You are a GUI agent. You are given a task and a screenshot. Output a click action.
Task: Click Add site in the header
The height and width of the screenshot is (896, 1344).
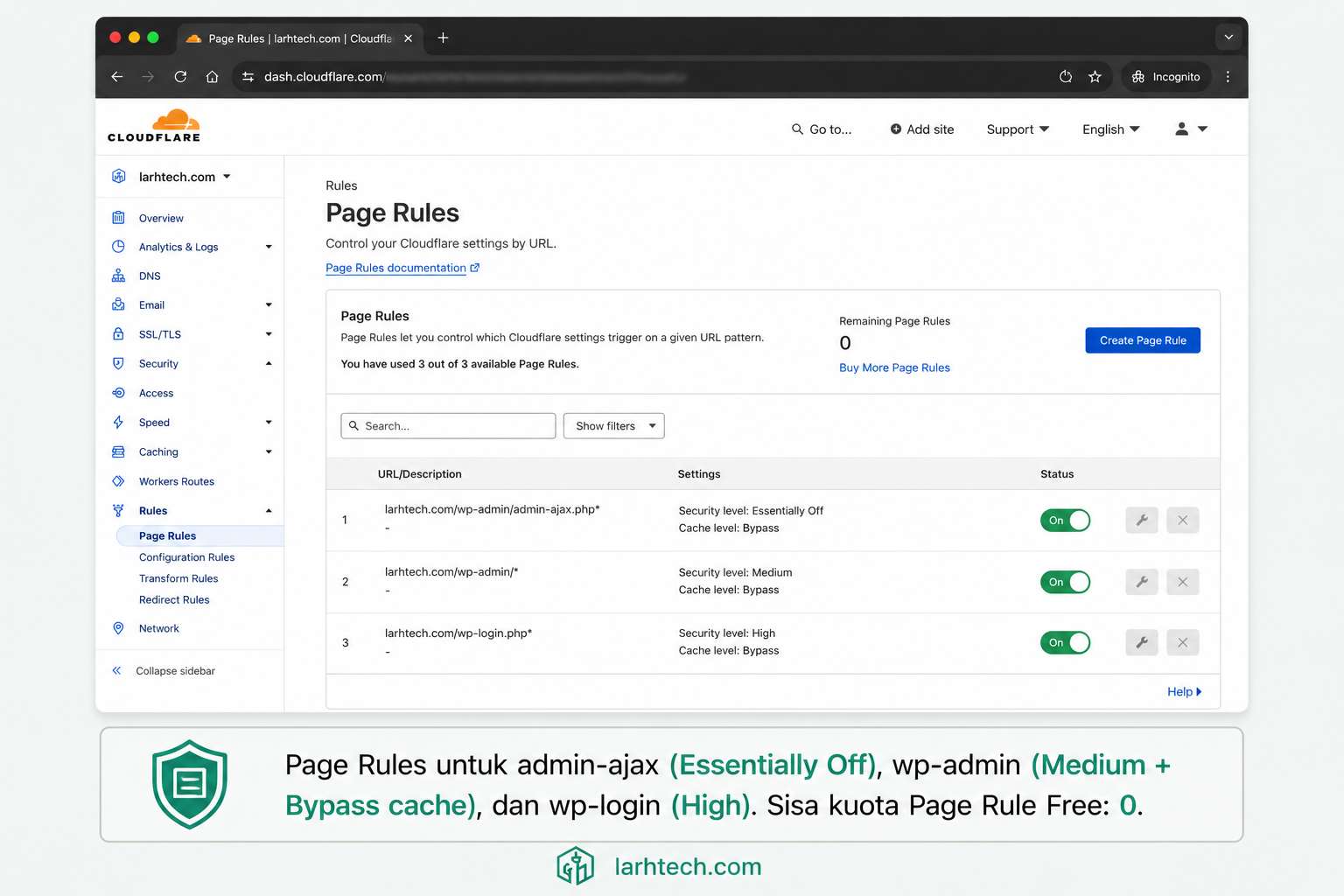922,129
